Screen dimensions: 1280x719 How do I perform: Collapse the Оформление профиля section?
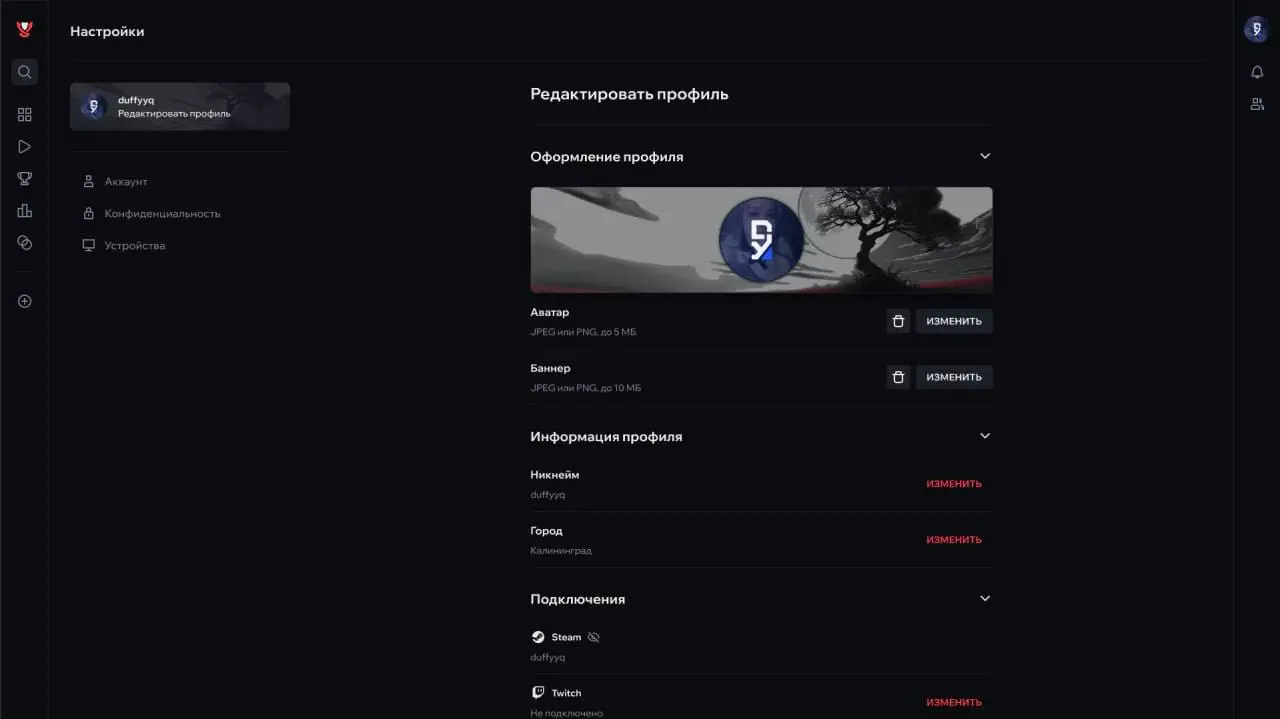pyautogui.click(x=985, y=156)
